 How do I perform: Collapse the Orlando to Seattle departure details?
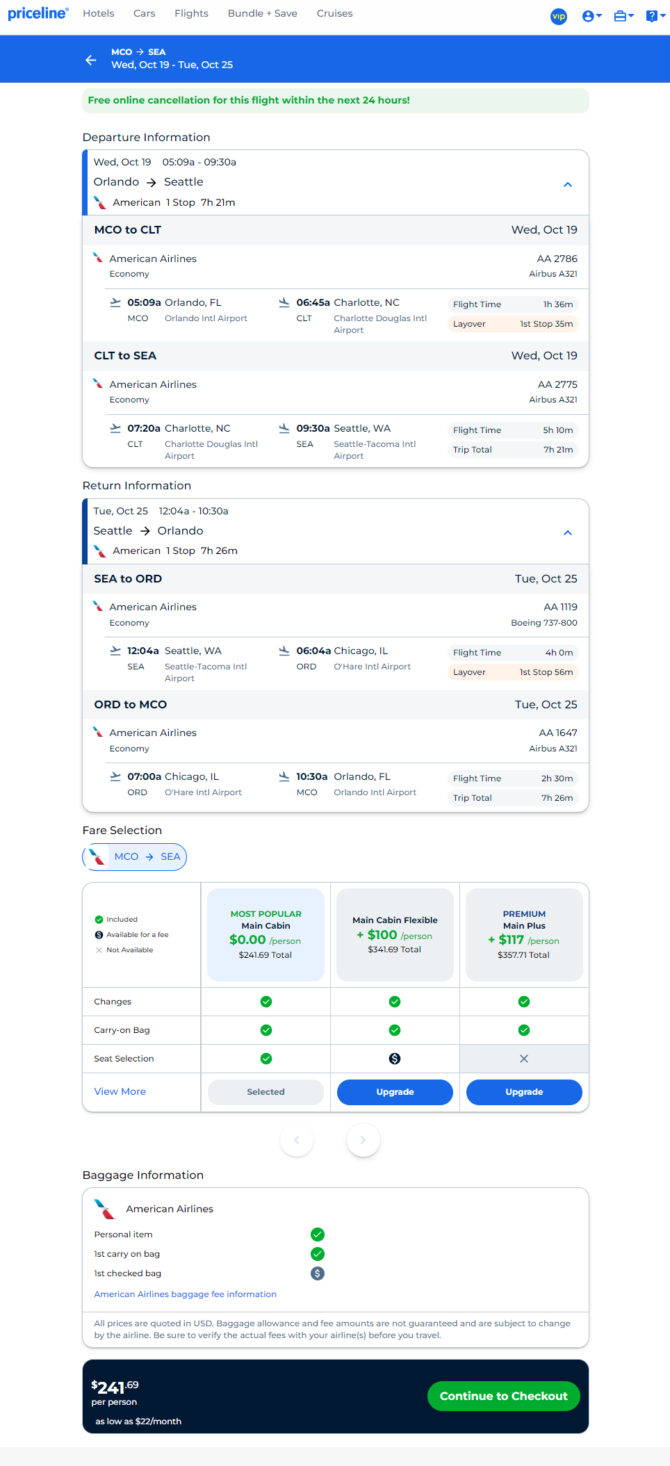tap(567, 185)
